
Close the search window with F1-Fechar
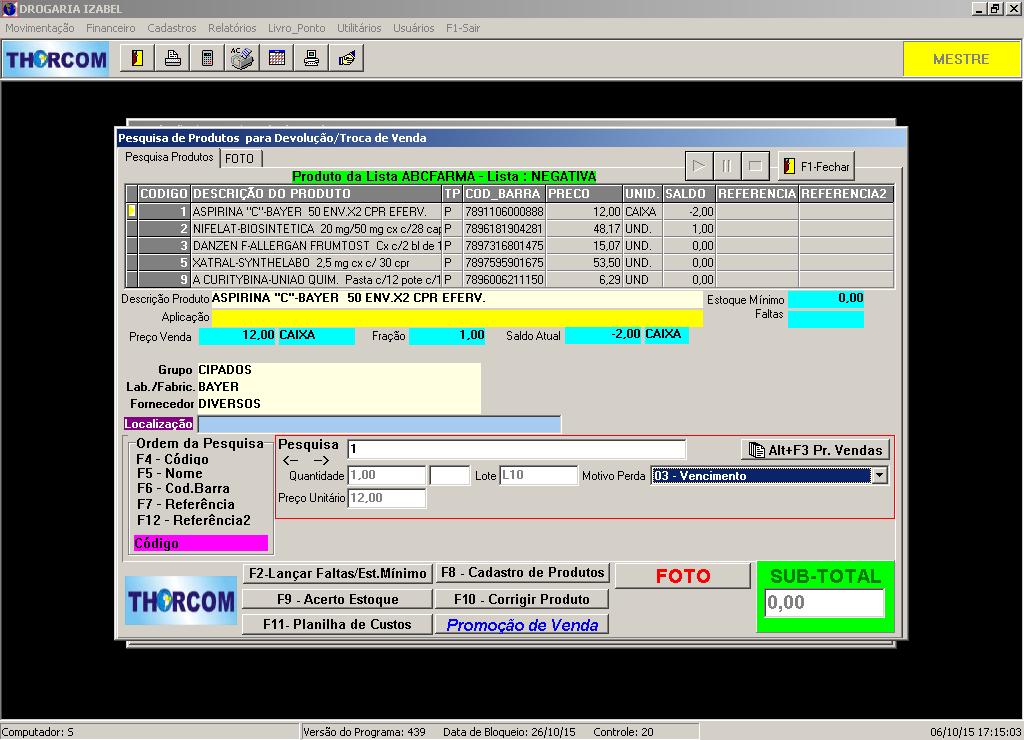[x=816, y=167]
